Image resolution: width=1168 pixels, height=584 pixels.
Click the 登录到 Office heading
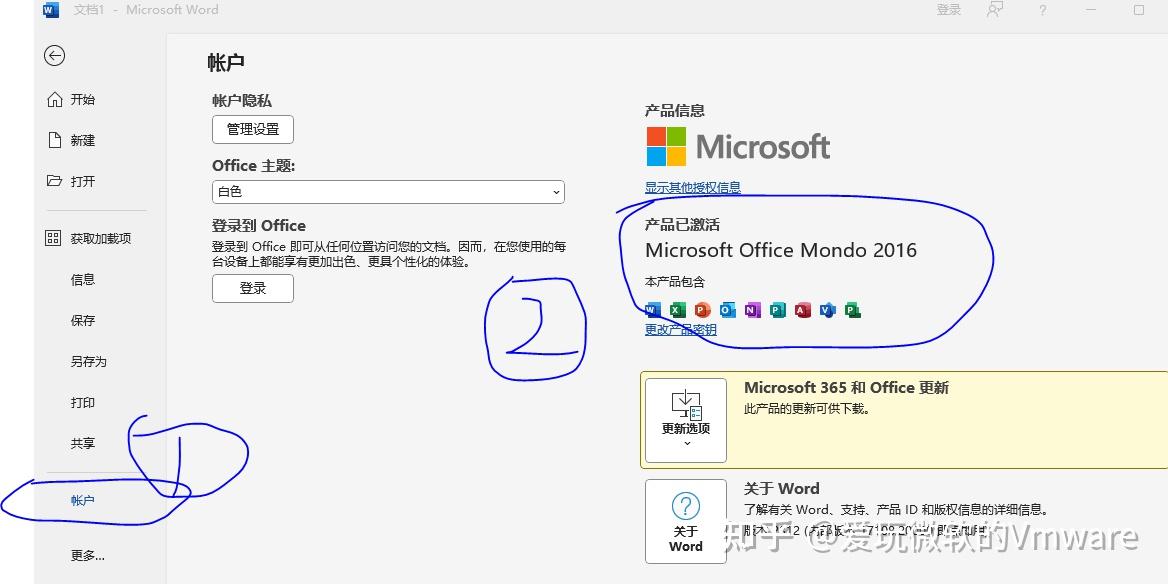pyautogui.click(x=258, y=226)
